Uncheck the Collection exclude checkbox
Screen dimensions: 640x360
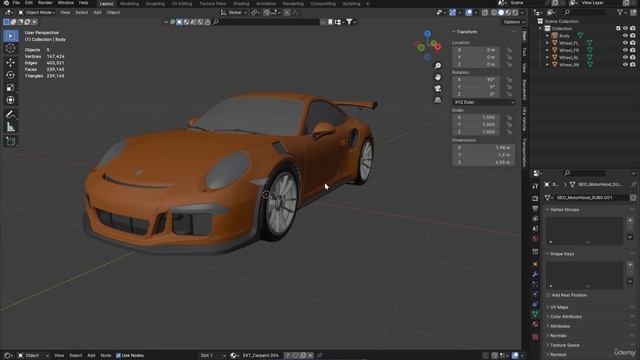[618, 28]
